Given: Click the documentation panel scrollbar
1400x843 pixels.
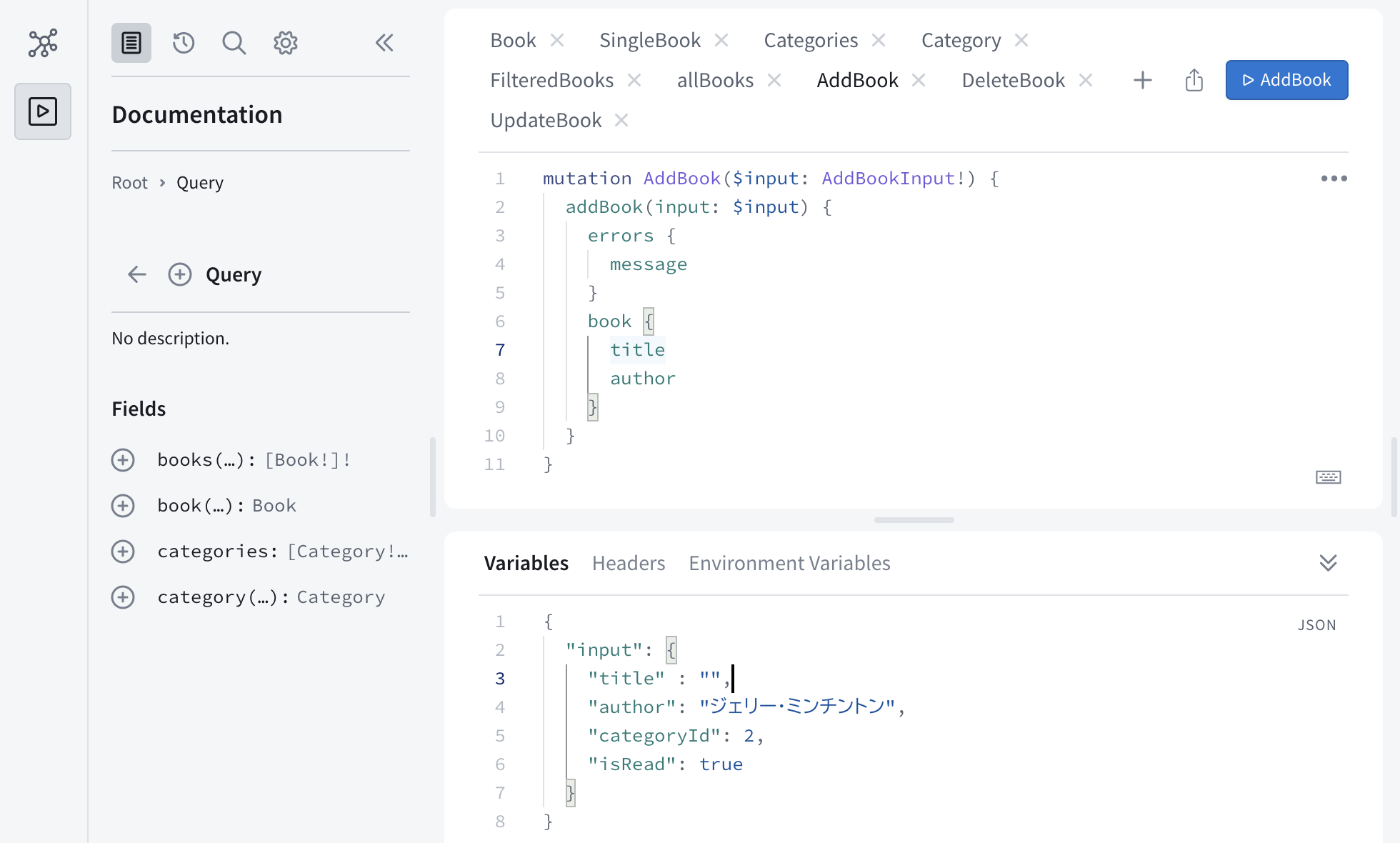Looking at the screenshot, I should [433, 477].
